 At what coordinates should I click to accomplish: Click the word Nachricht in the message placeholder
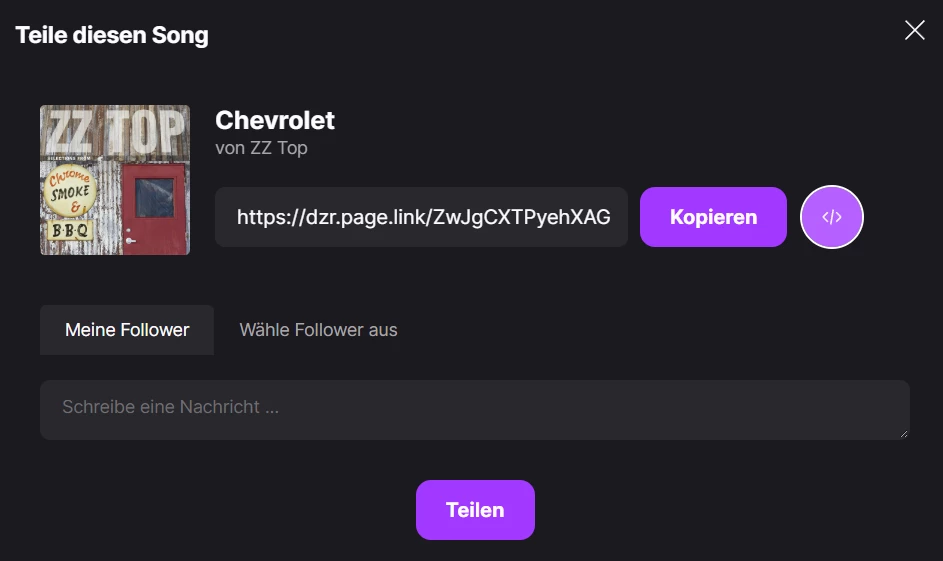click(x=220, y=407)
